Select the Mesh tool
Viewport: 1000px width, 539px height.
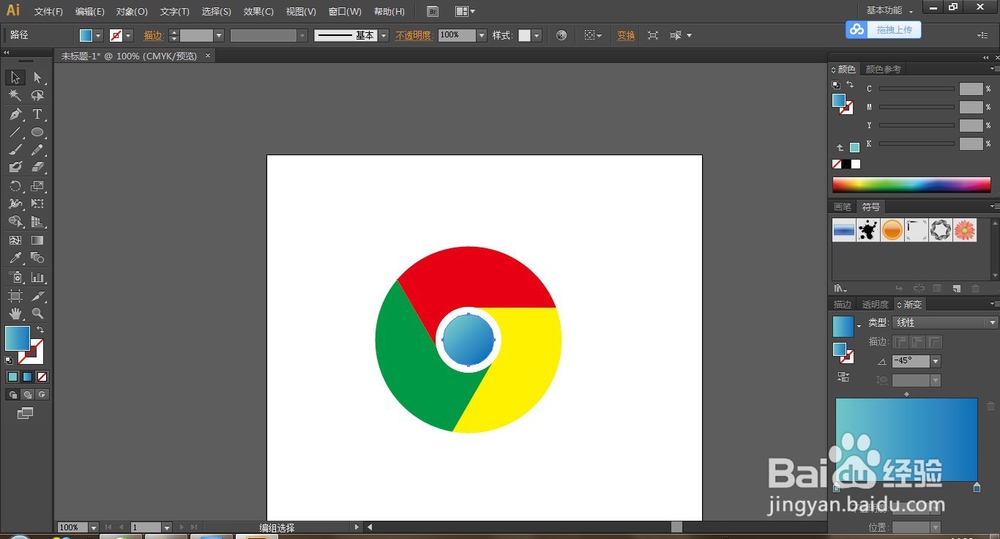tap(15, 240)
